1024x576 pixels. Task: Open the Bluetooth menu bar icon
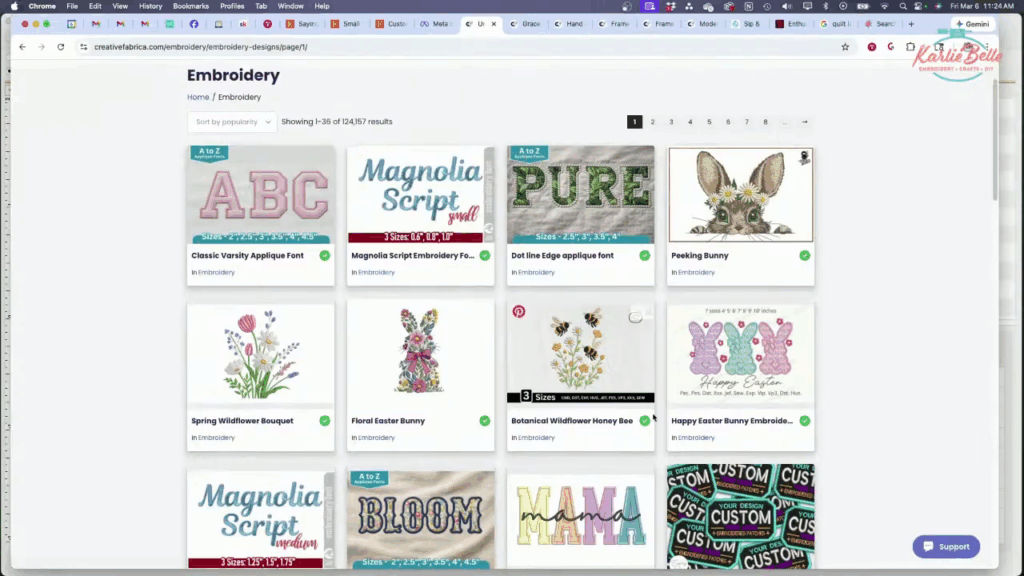tap(825, 6)
